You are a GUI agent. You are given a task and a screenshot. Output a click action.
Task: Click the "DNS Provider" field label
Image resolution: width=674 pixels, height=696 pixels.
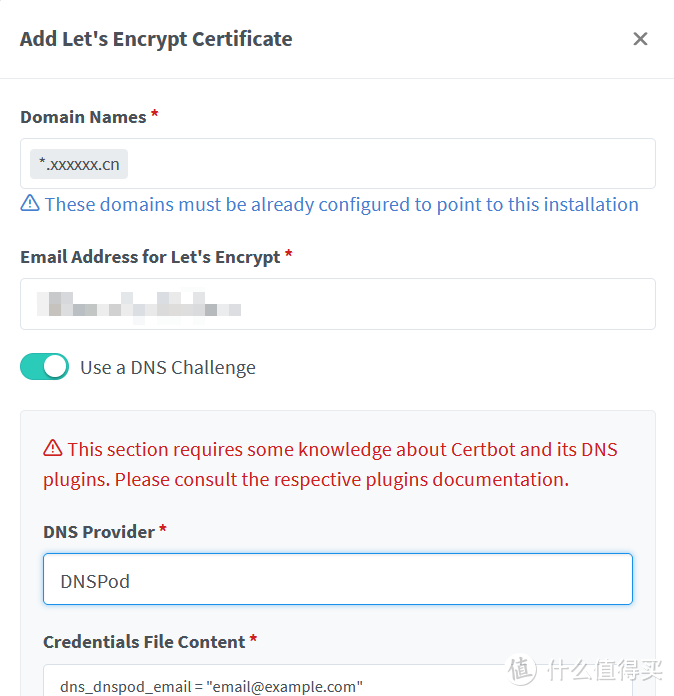(99, 532)
